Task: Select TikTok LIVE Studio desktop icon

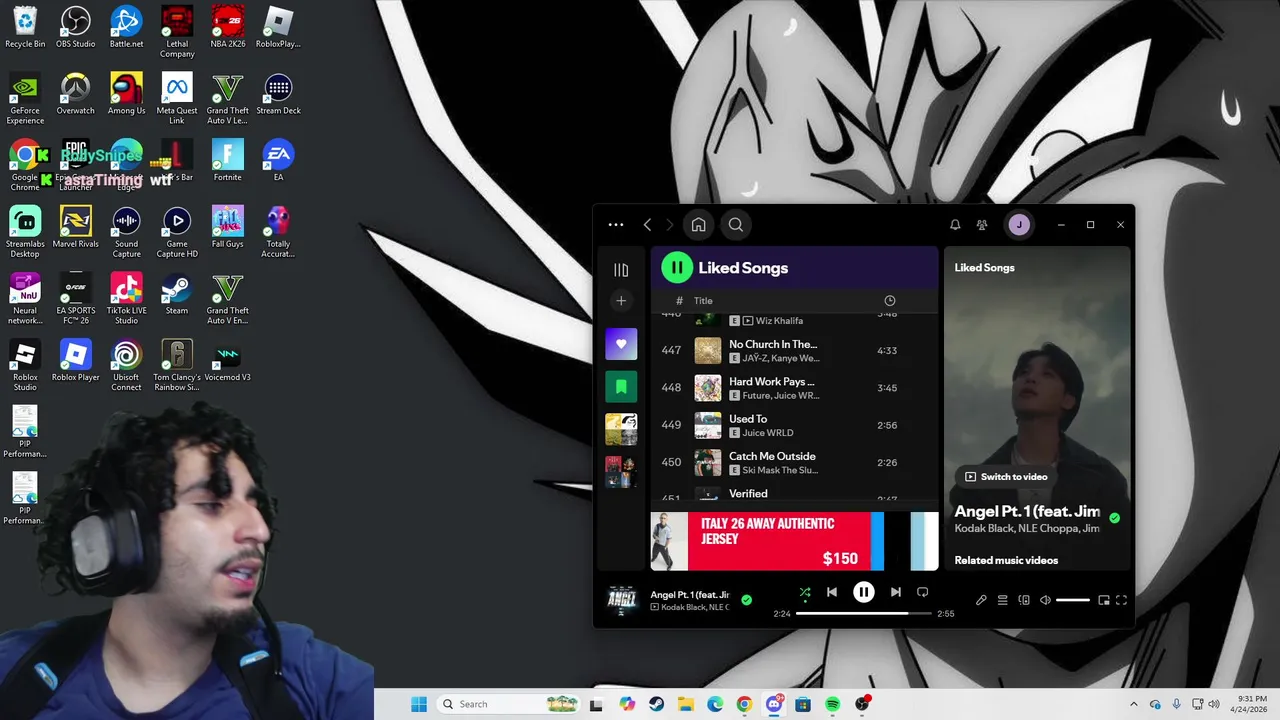Action: pos(126,299)
